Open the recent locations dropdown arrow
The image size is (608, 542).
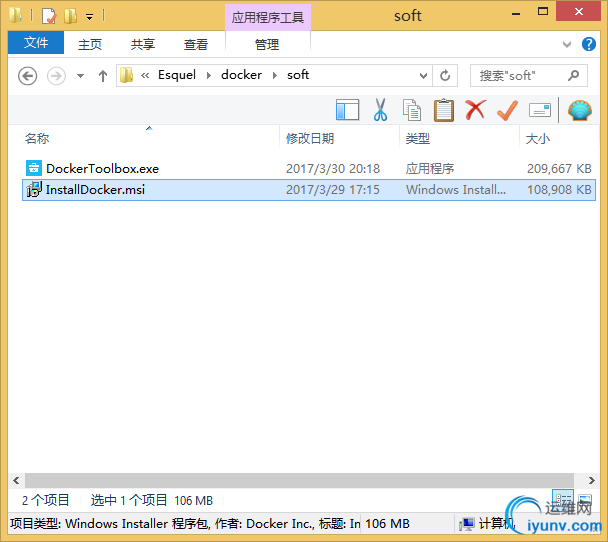click(x=80, y=76)
